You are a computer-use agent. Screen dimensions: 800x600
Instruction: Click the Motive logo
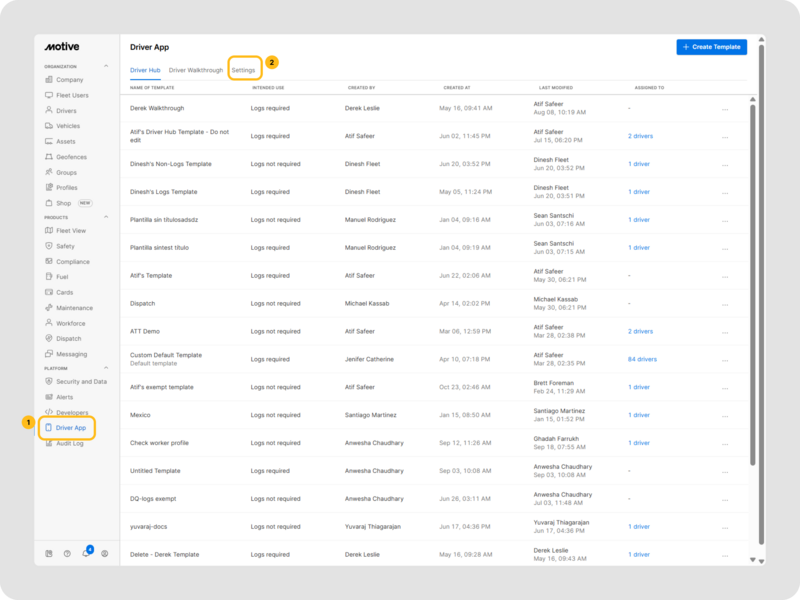[x=62, y=47]
